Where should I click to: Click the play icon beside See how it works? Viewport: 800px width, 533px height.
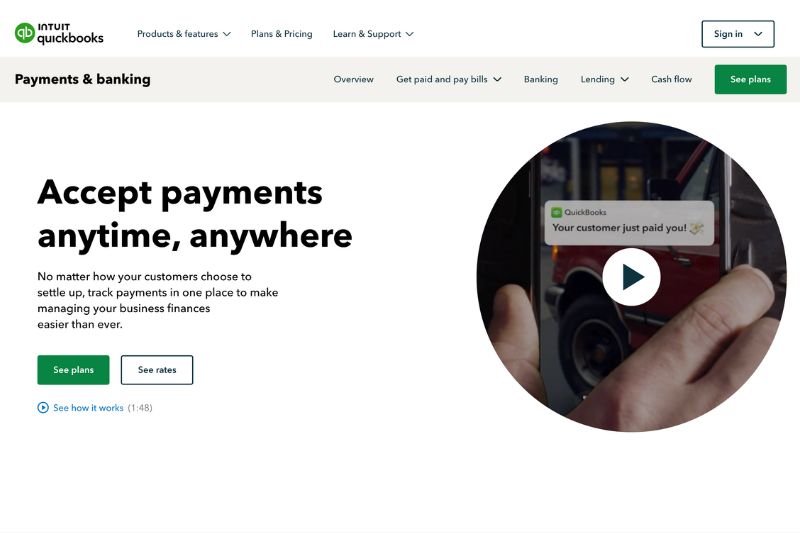point(43,408)
